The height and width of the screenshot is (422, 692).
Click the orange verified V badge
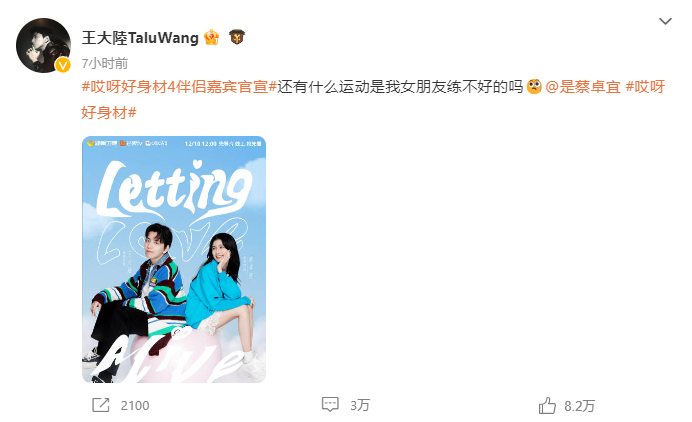pyautogui.click(x=63, y=65)
